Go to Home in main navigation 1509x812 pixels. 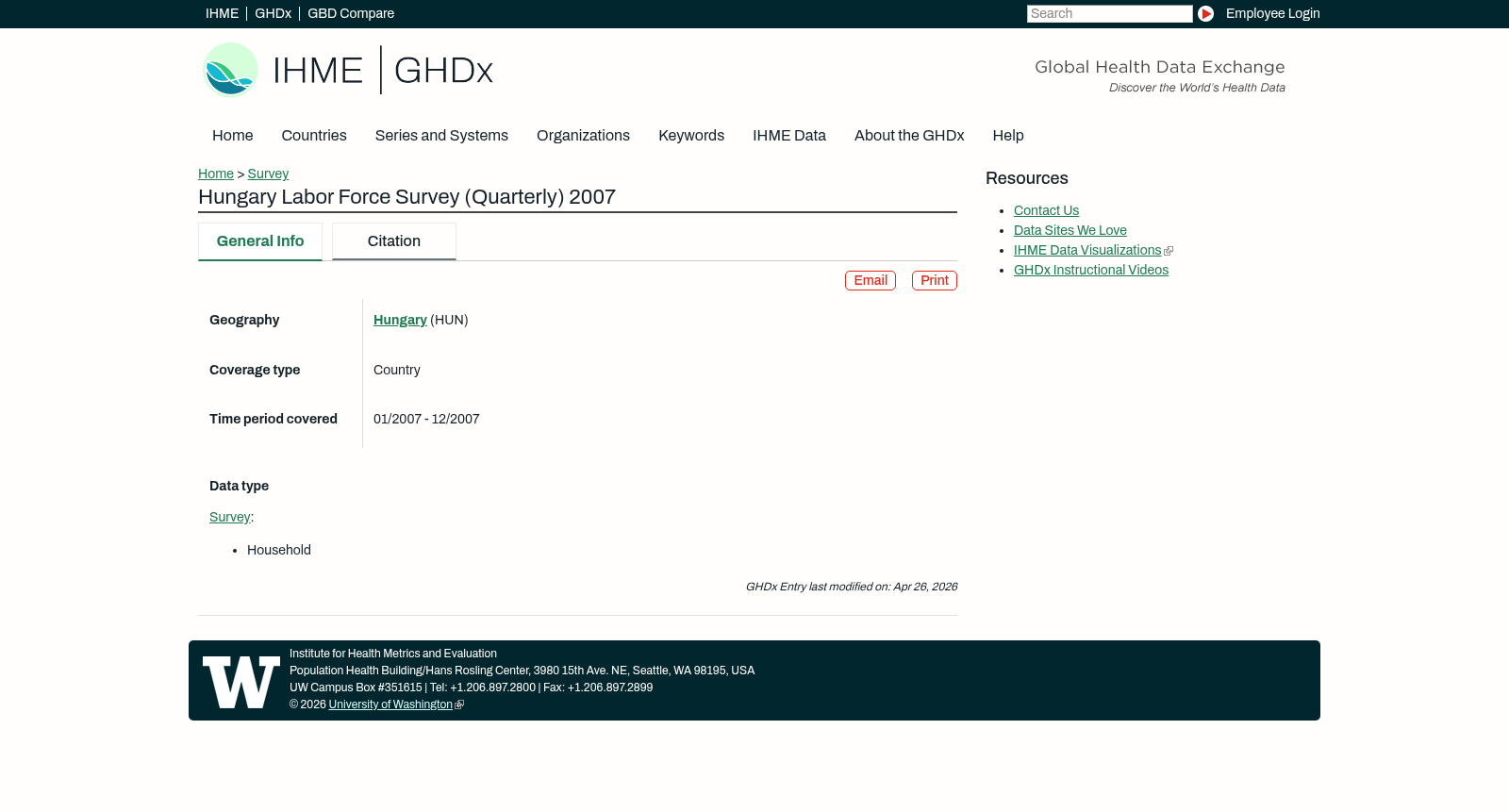coord(233,136)
